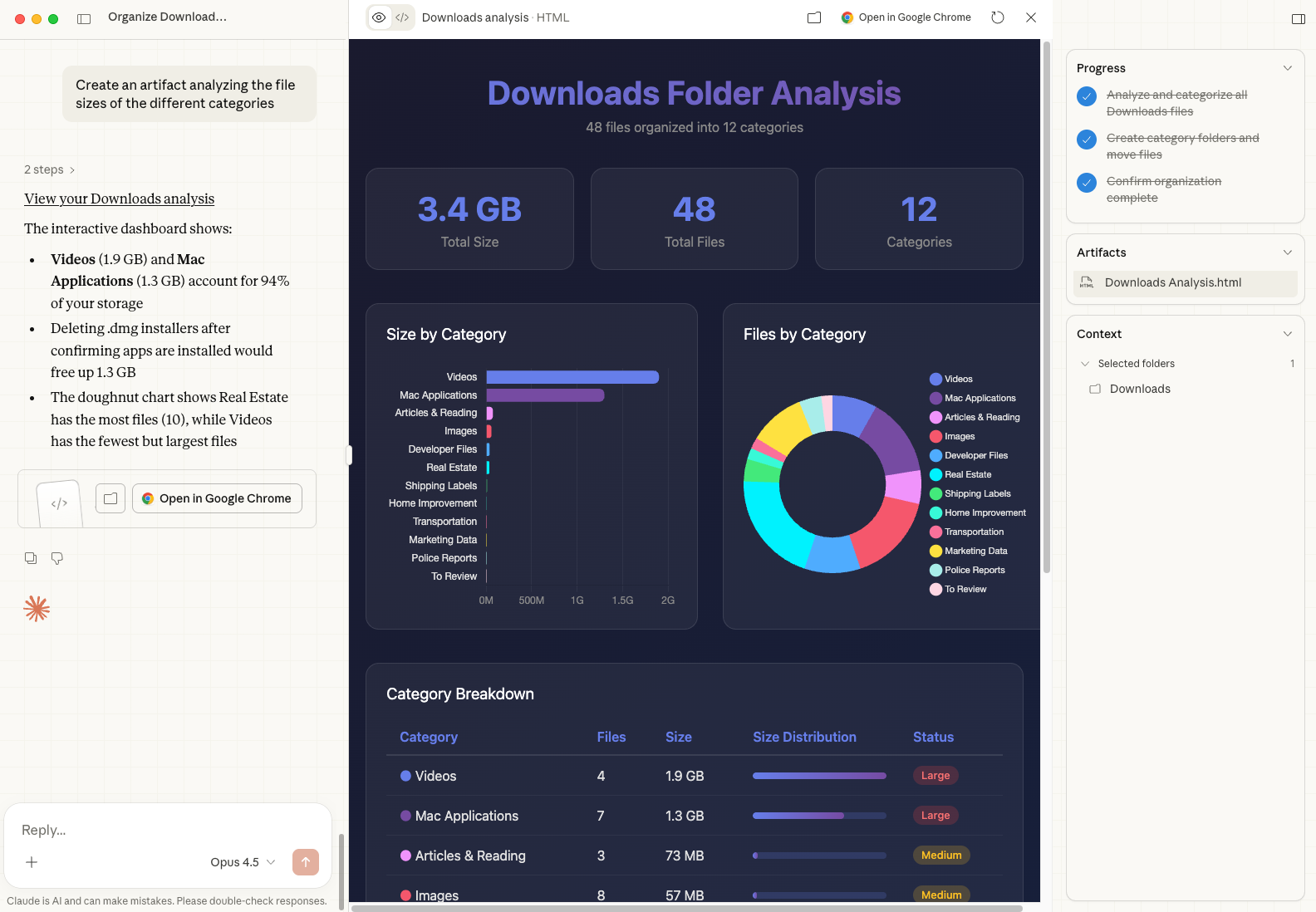The height and width of the screenshot is (912, 1316).
Task: Click the first completed checkmark in Progress
Action: pos(1087,96)
